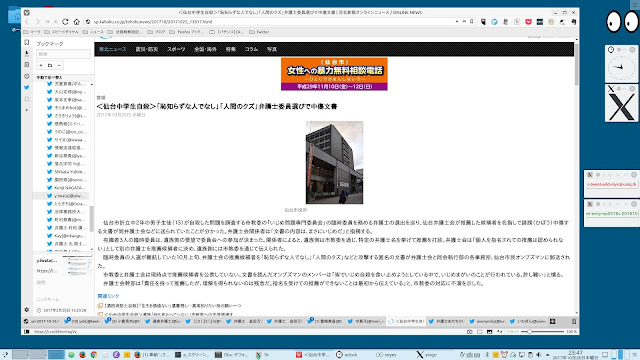The width and height of the screenshot is (640, 360).
Task: Open the 写真 navigation tab
Action: [272, 49]
